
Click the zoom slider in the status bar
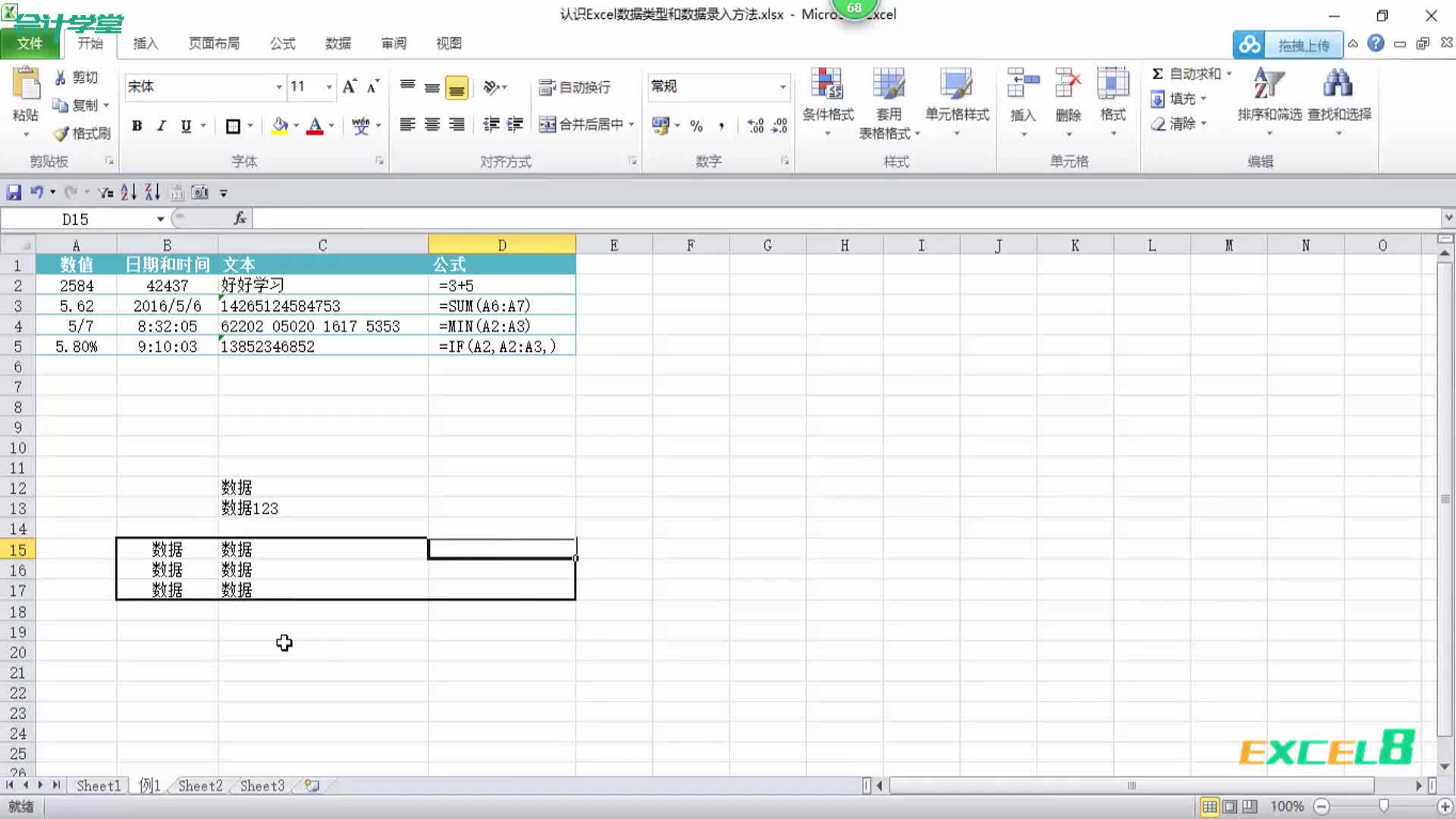(x=1382, y=806)
